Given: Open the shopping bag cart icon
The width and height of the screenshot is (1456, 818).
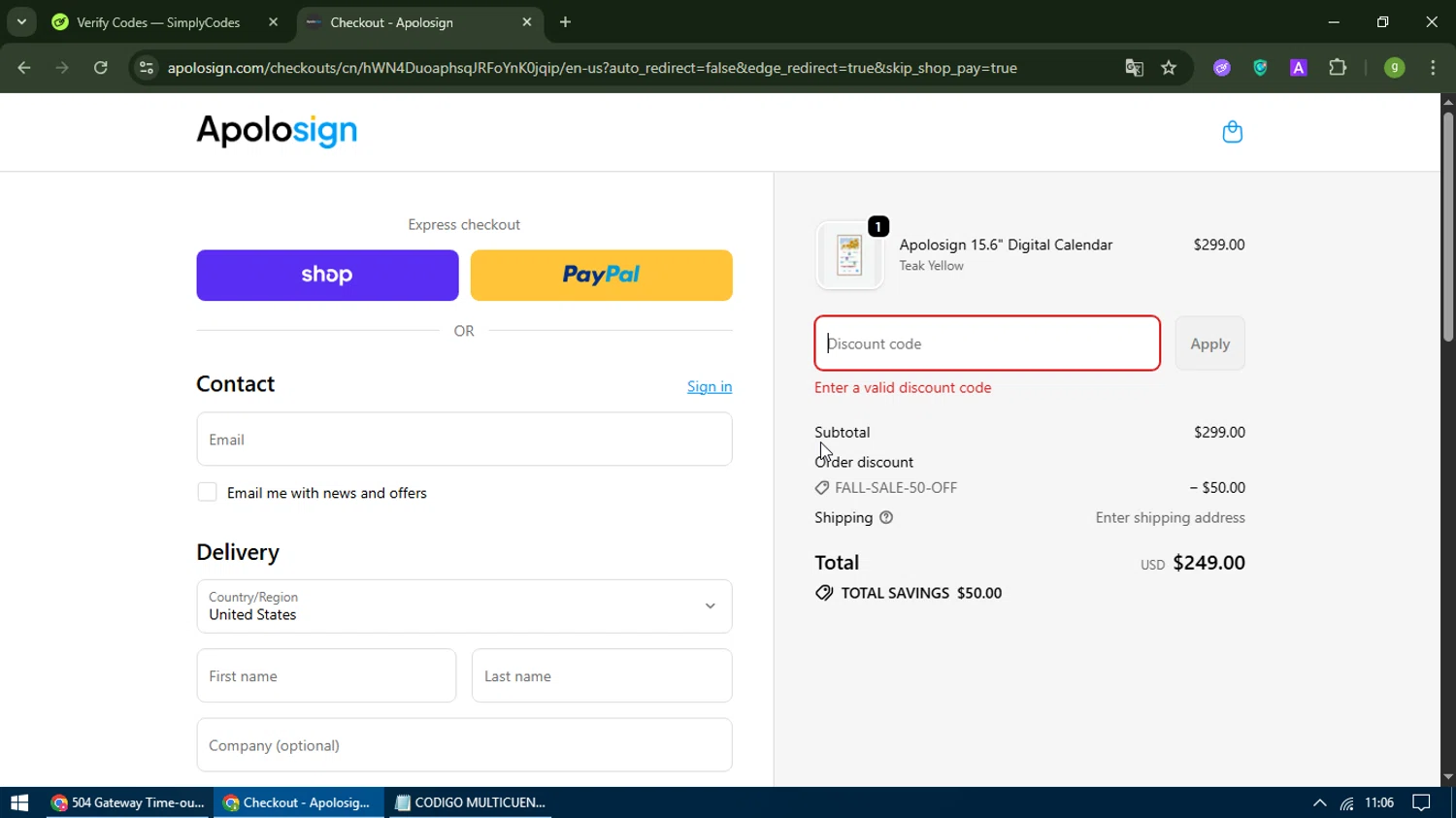Looking at the screenshot, I should click(1232, 132).
